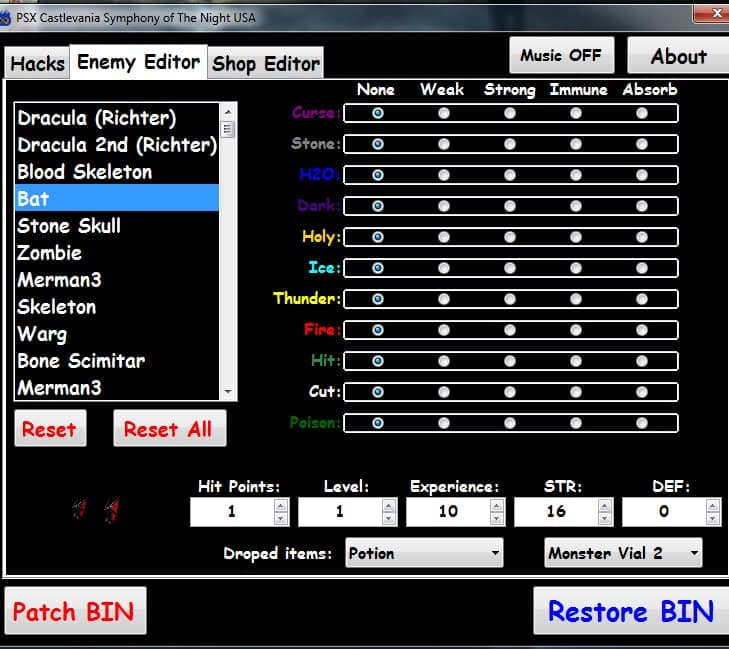
Task: Increase Experience with up arrow
Action: [497, 505]
